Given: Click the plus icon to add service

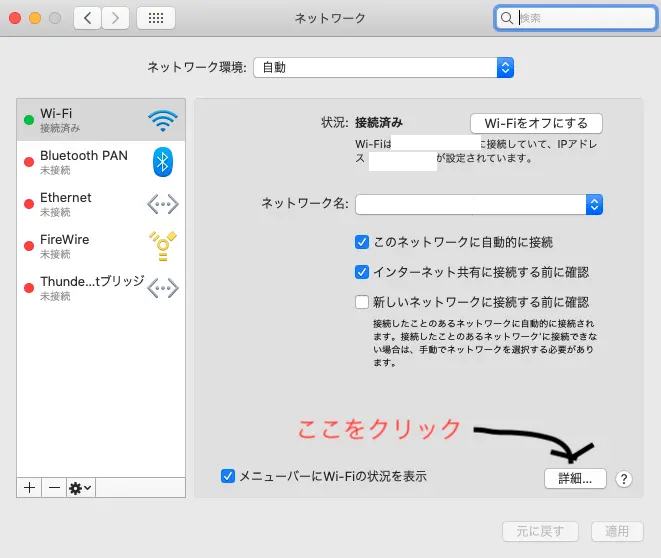Looking at the screenshot, I should (x=29, y=487).
